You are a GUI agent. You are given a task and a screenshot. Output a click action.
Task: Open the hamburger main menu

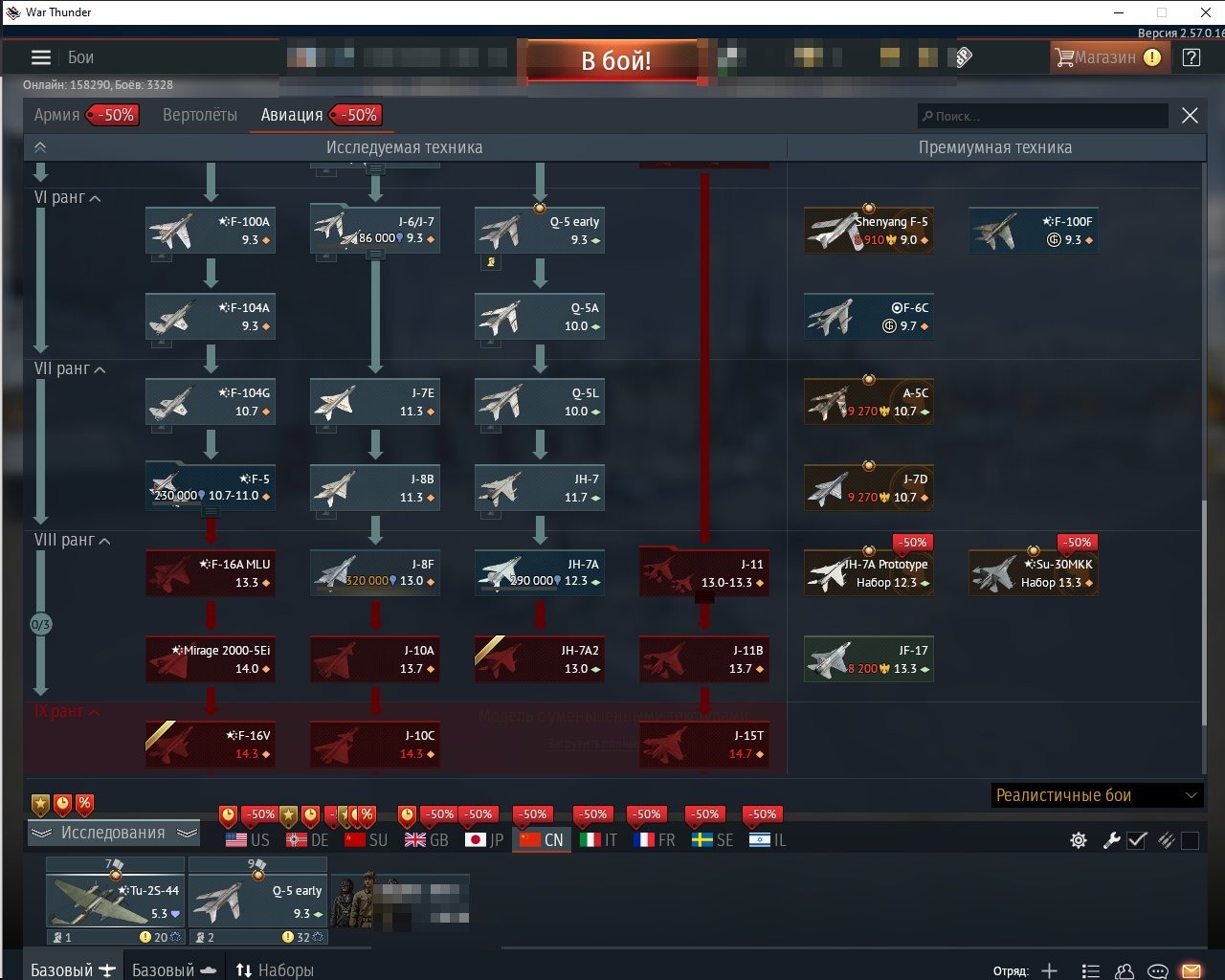pyautogui.click(x=41, y=57)
